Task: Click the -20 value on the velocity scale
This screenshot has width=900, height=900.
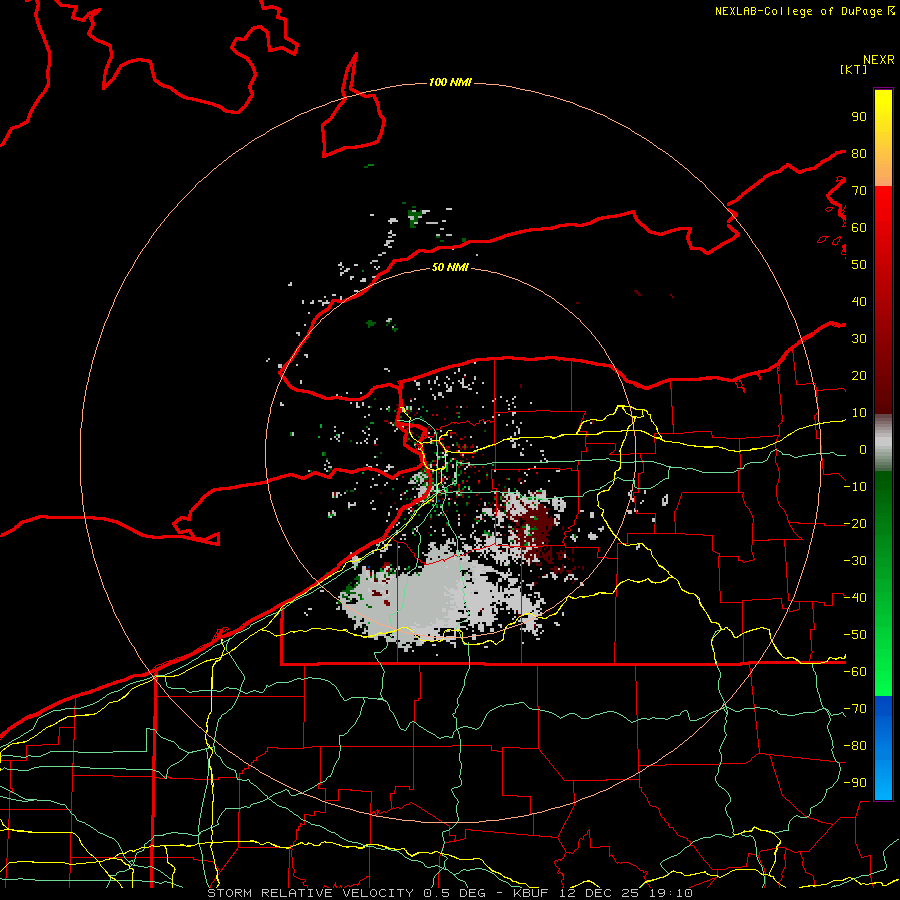Action: pyautogui.click(x=855, y=523)
